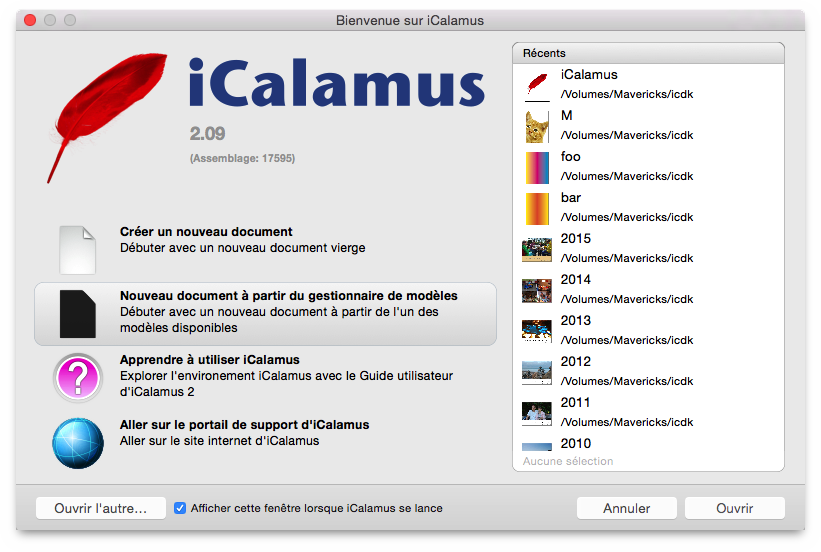Screen dimensions: 821x552
Task: Click the Ouvrir l'autre… button
Action: click(x=101, y=509)
